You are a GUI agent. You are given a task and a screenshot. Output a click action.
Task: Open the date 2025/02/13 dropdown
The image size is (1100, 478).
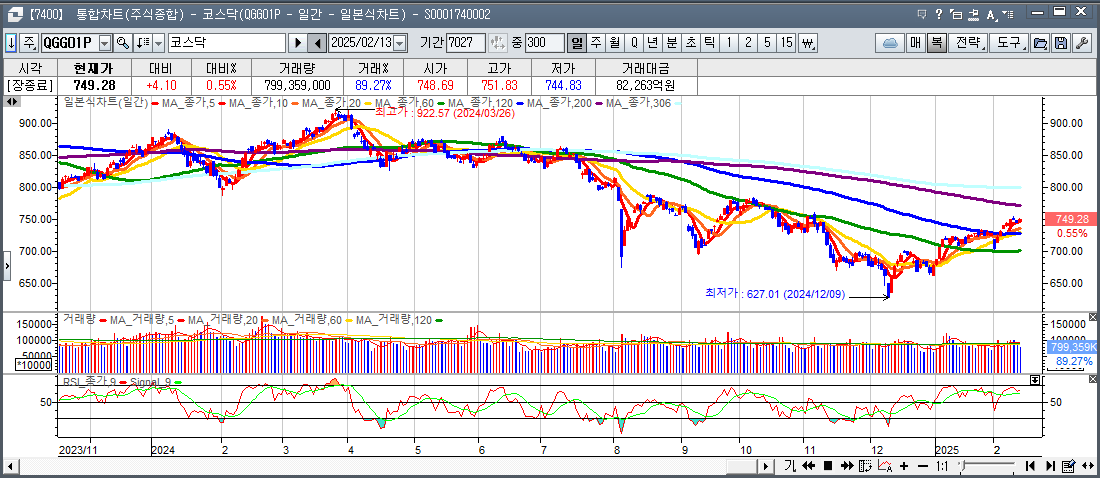(x=400, y=44)
